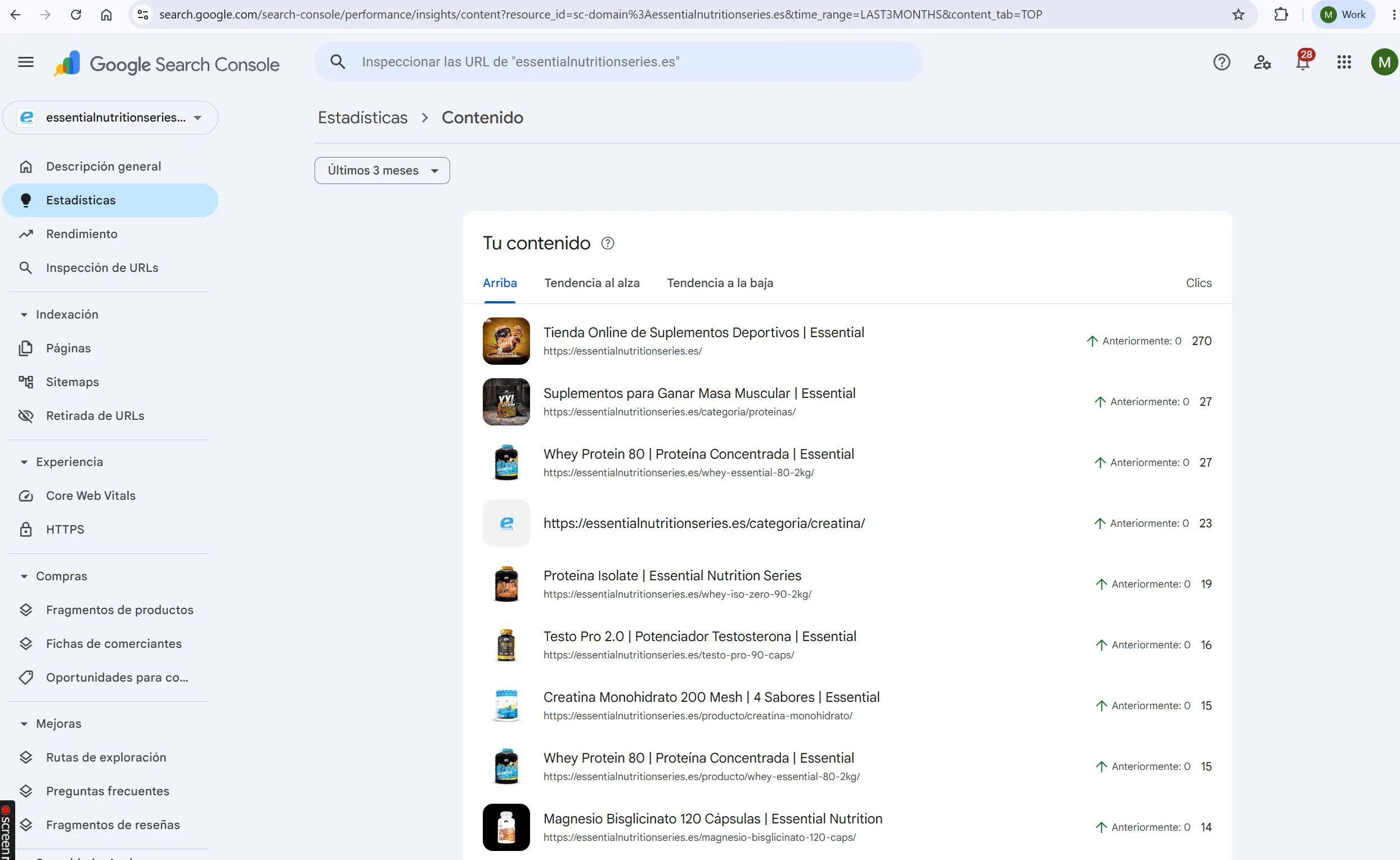Open Suplementos para Ganar Masa Muscular result
This screenshot has width=1400, height=860.
[x=847, y=401]
